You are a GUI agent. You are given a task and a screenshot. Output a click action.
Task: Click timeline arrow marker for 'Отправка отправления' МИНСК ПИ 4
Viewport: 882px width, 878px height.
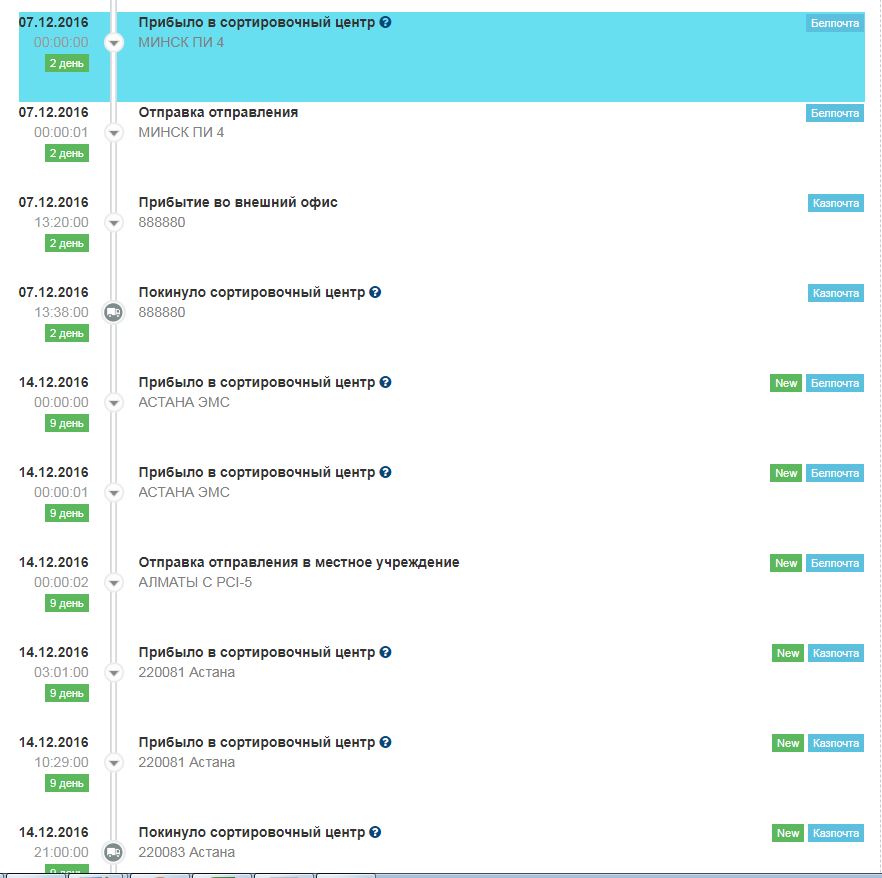113,132
